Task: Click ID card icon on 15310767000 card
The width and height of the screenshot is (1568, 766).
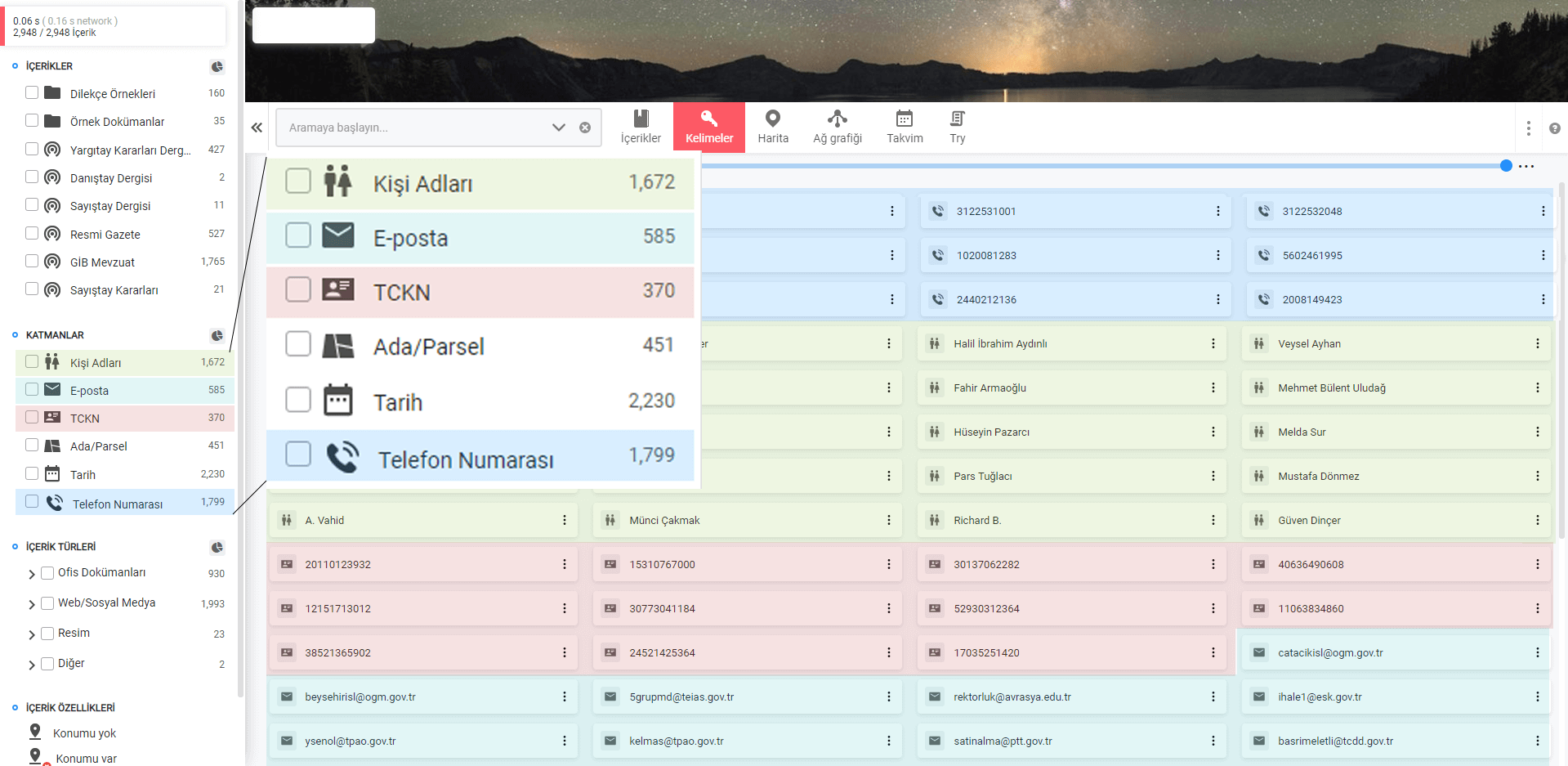Action: (x=610, y=564)
